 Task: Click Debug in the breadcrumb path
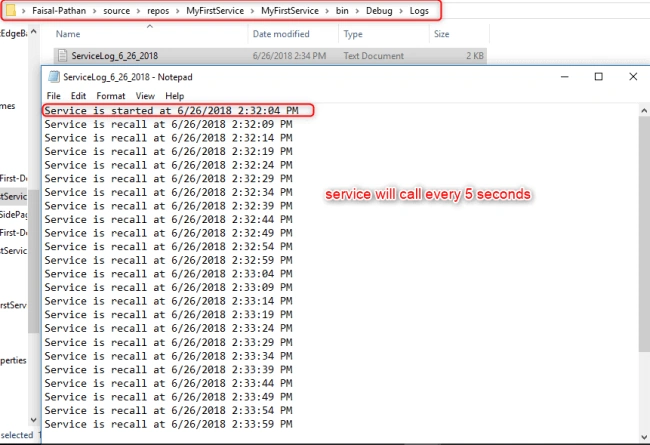pyautogui.click(x=379, y=11)
